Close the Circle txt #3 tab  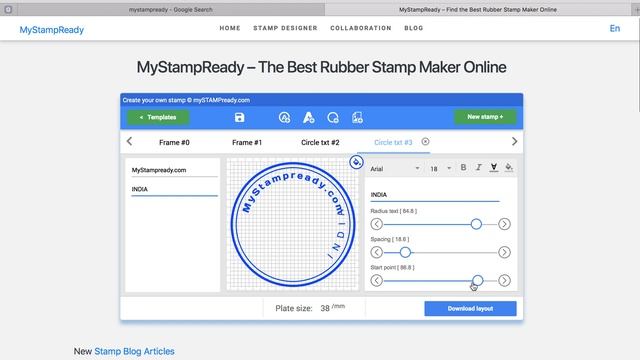click(425, 142)
